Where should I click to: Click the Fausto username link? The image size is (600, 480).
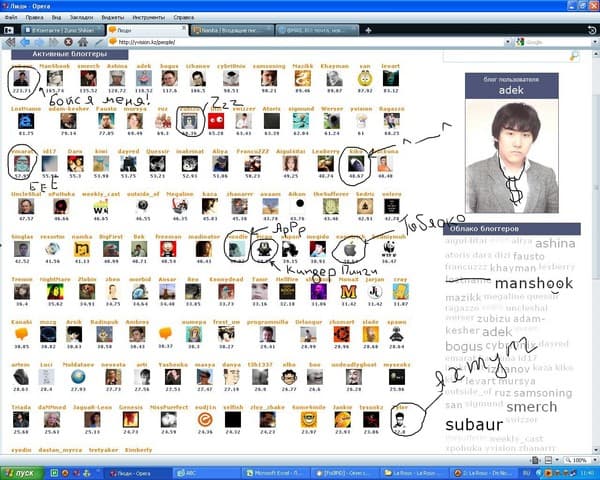click(x=106, y=109)
